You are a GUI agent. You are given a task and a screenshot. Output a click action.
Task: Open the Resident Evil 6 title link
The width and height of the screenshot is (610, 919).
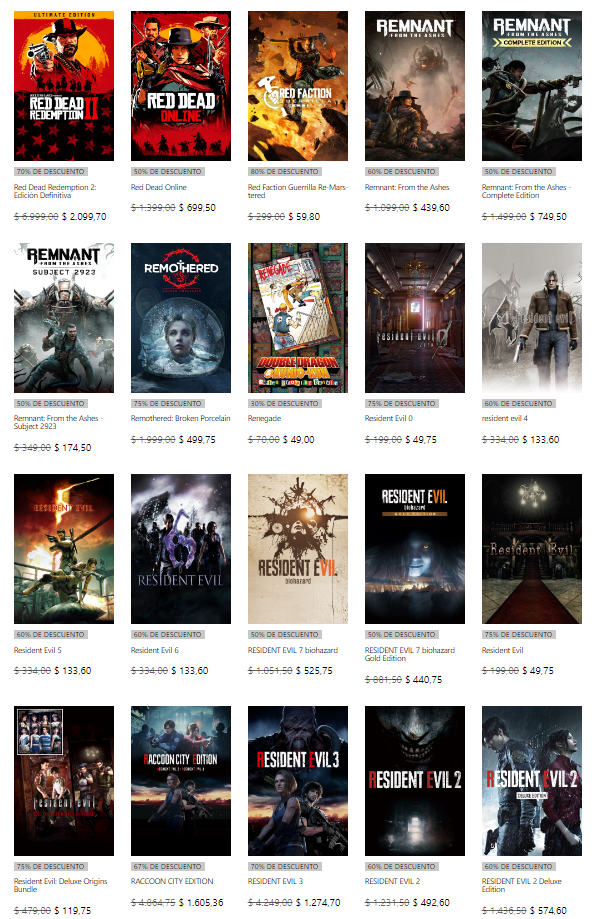[x=155, y=650]
